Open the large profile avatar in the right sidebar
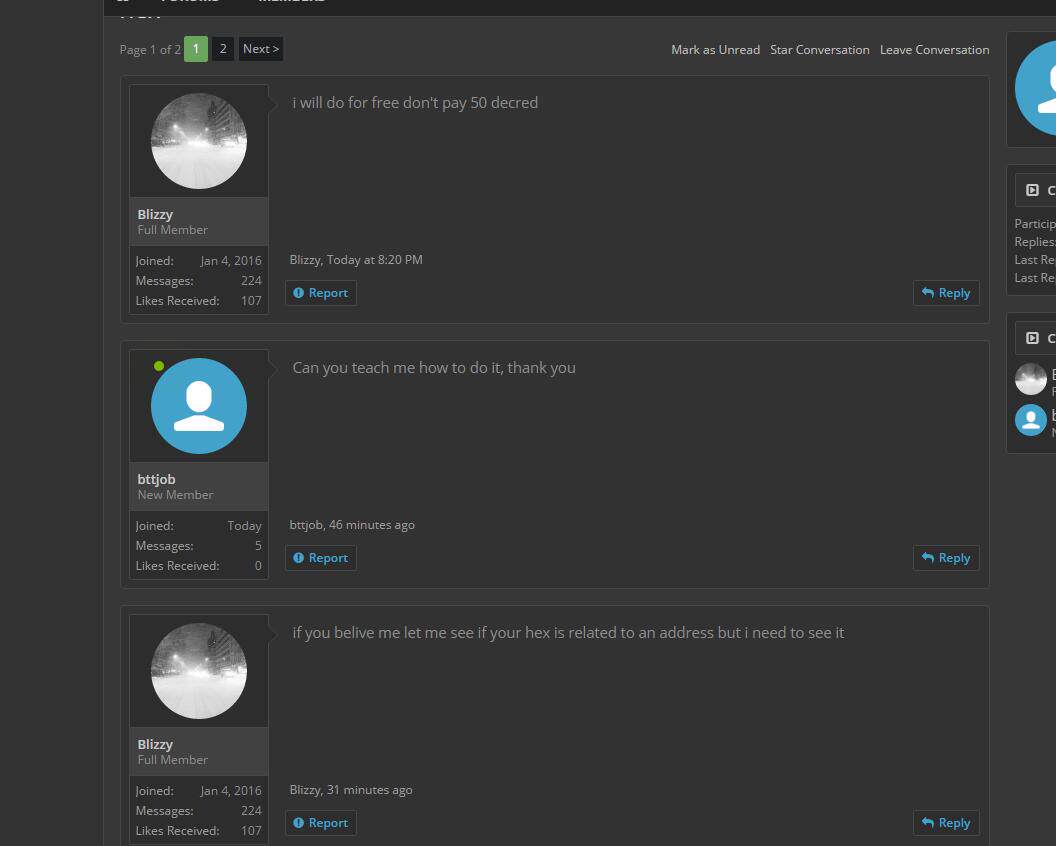The height and width of the screenshot is (846, 1056). (1036, 88)
